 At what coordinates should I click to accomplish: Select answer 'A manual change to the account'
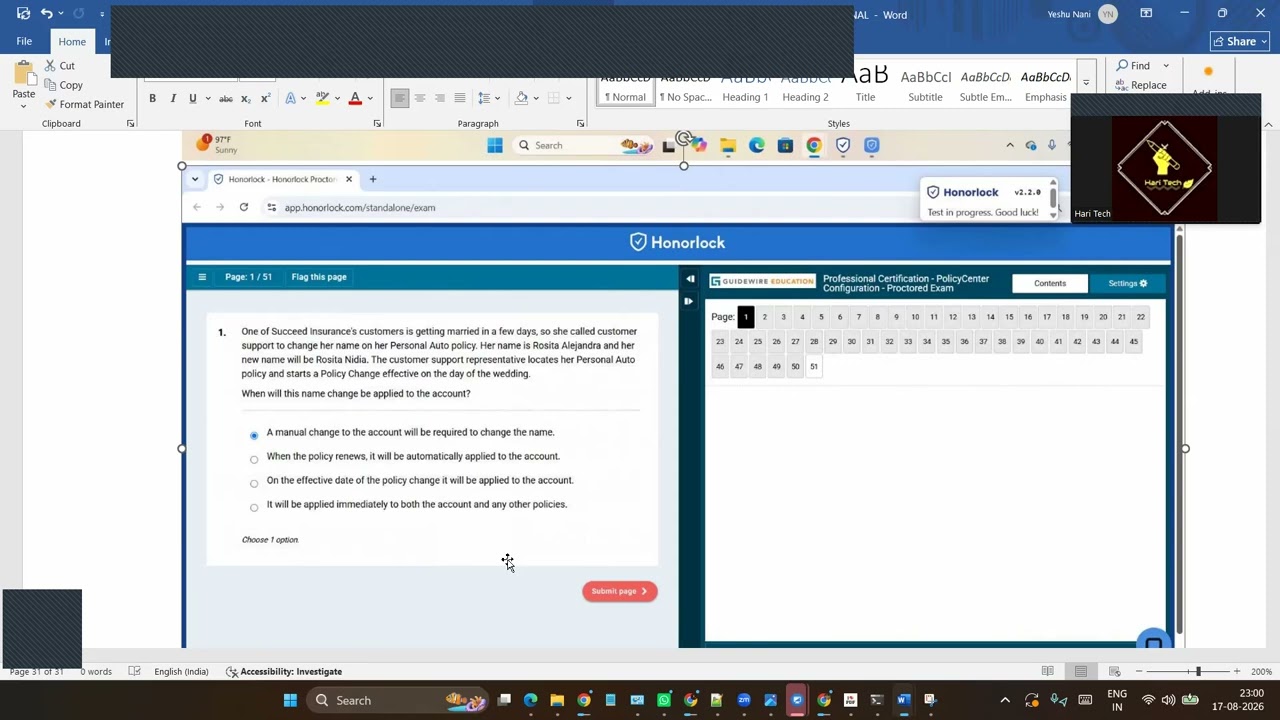[x=254, y=435]
